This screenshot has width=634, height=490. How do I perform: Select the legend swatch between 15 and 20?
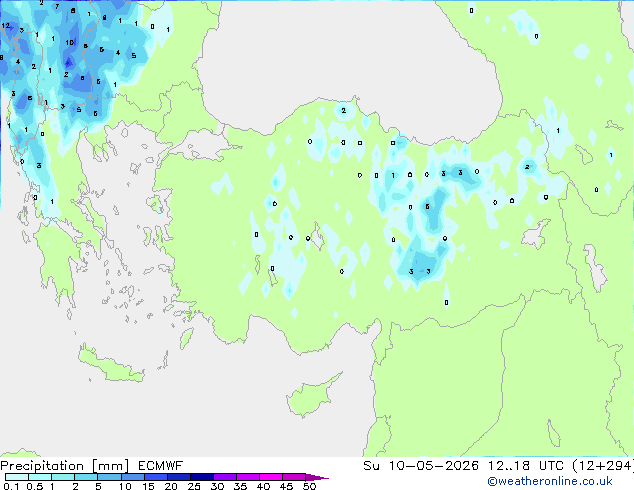tap(156, 477)
